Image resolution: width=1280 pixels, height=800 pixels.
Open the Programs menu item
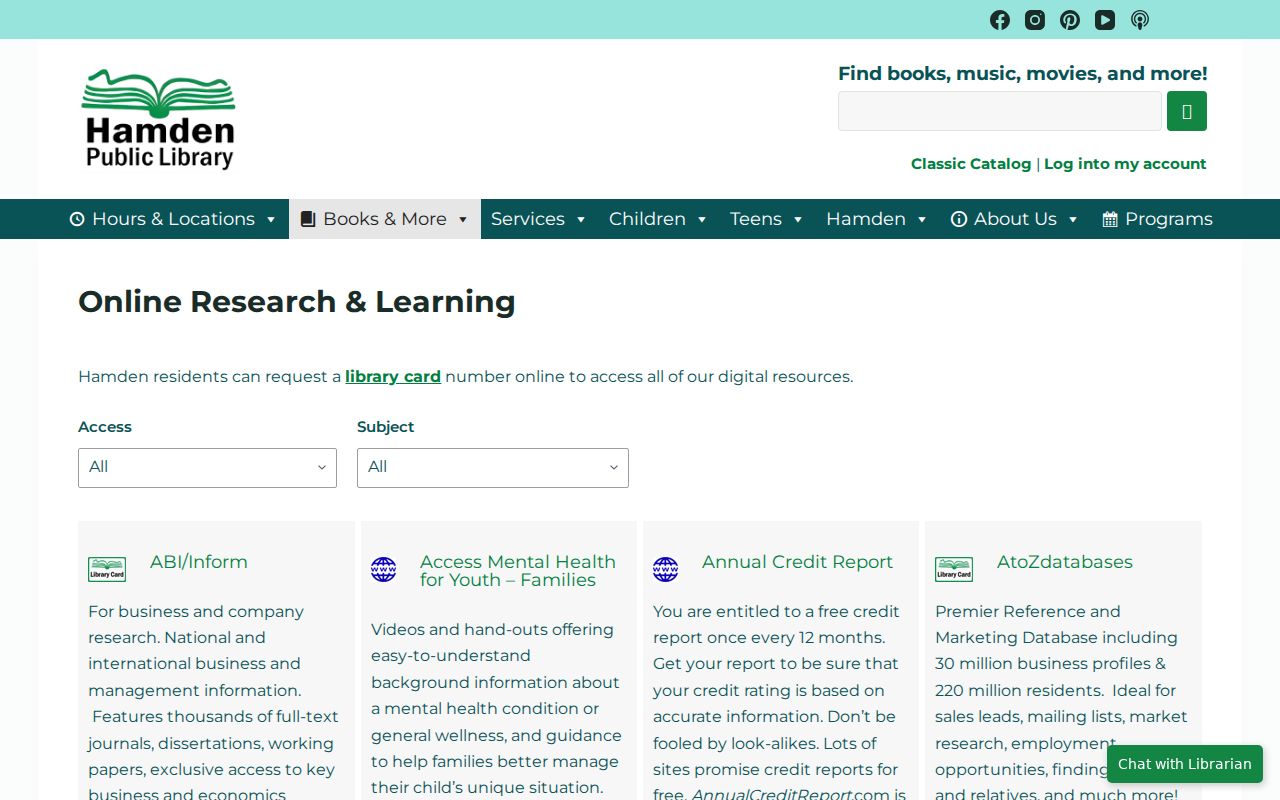1157,219
